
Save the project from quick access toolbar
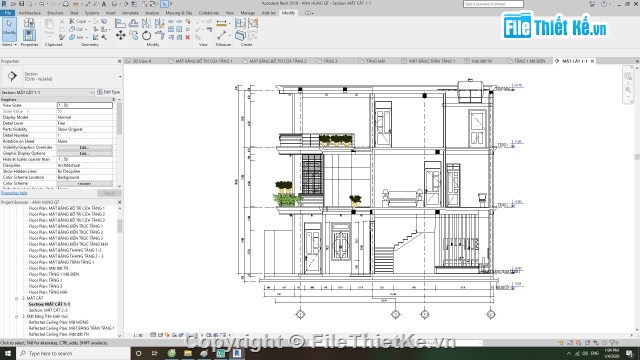point(22,4)
